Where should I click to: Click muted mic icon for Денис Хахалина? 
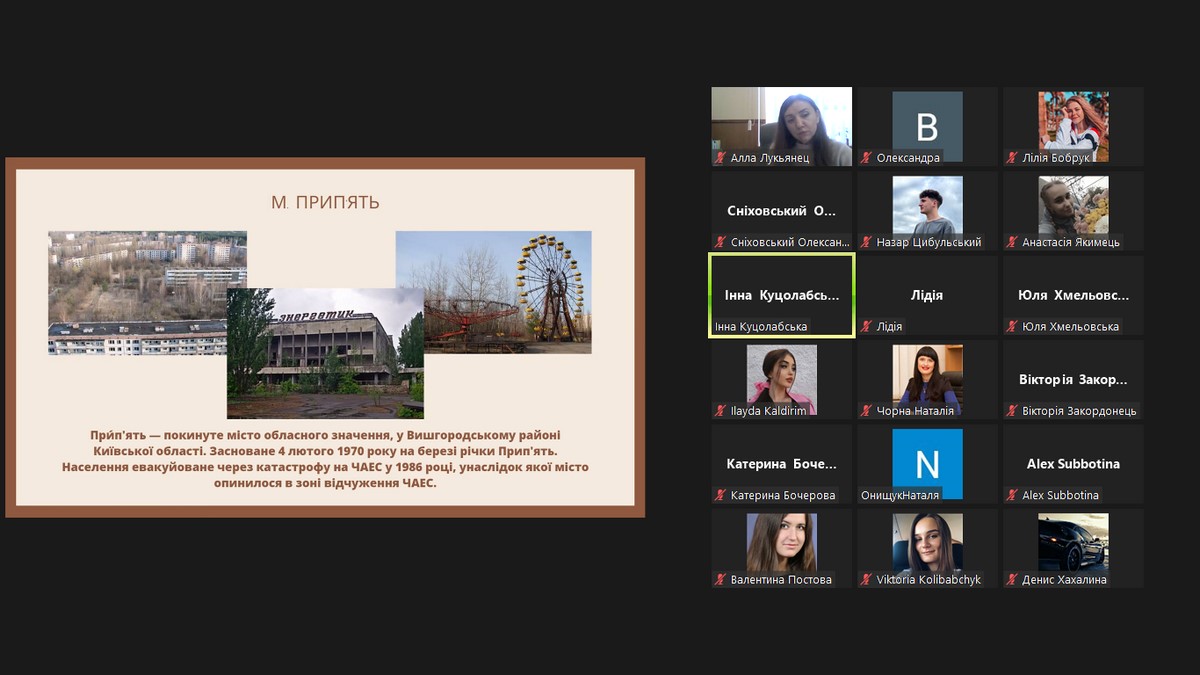(x=1012, y=580)
